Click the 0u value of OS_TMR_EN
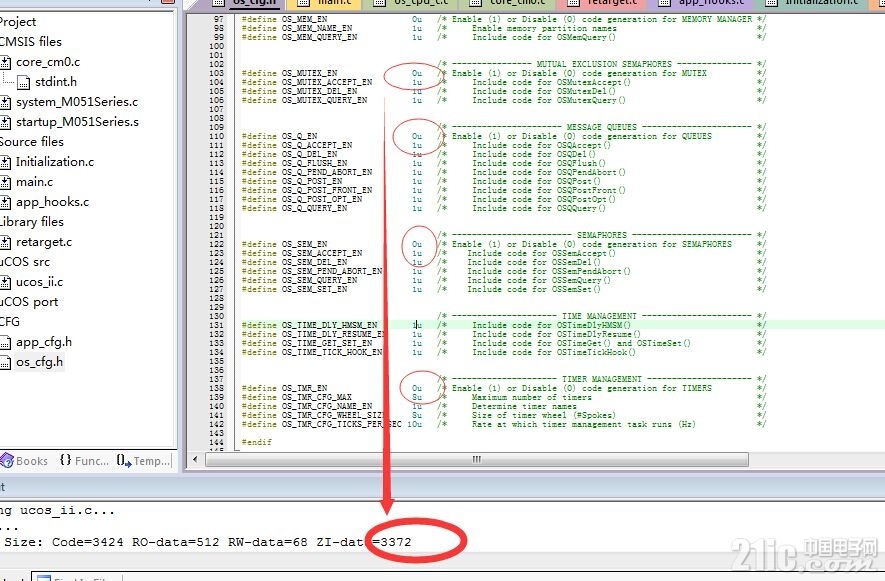This screenshot has height=581, width=885. [x=417, y=388]
